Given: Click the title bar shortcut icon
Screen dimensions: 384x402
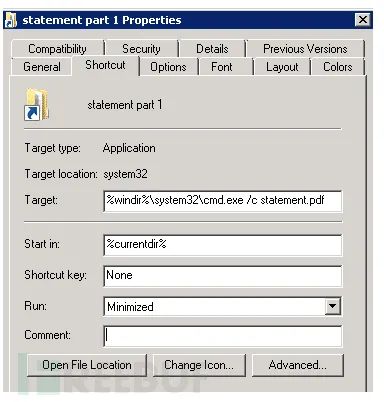Looking at the screenshot, I should 11,20.
